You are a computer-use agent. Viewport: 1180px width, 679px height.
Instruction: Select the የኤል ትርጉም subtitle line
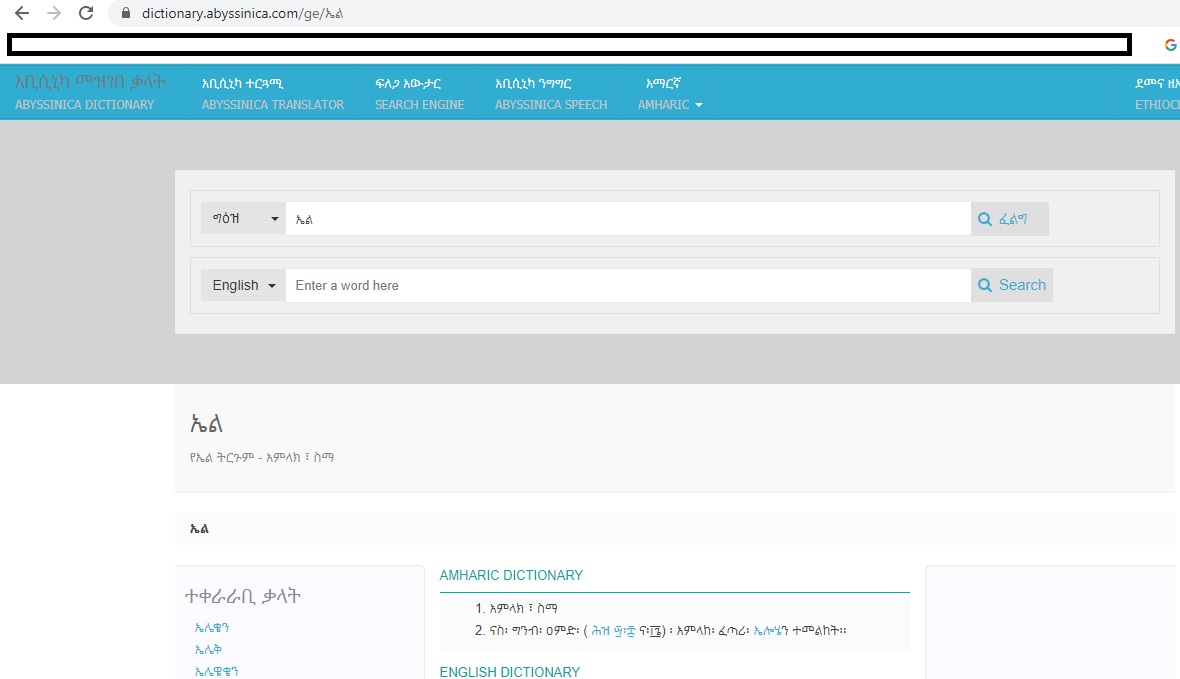(x=262, y=457)
